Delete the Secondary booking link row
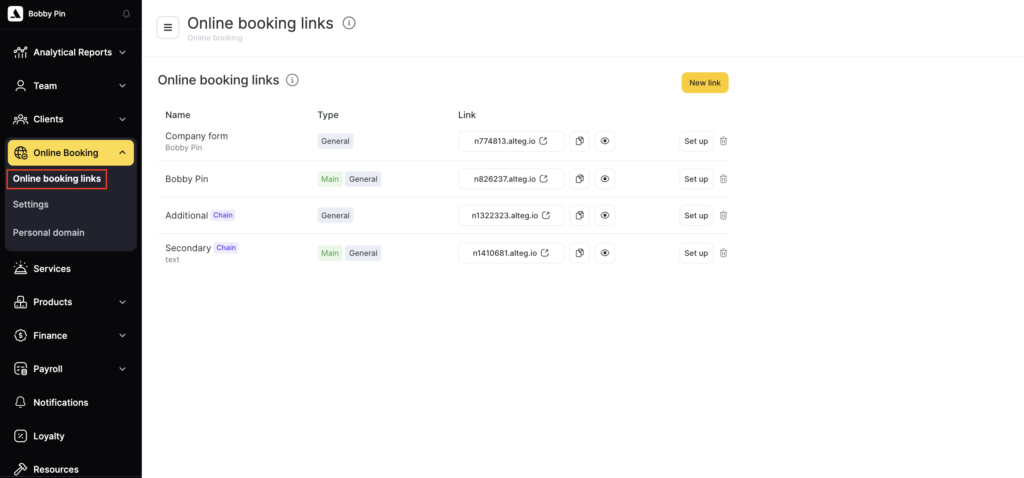Viewport: 1024px width, 478px height. (x=724, y=253)
